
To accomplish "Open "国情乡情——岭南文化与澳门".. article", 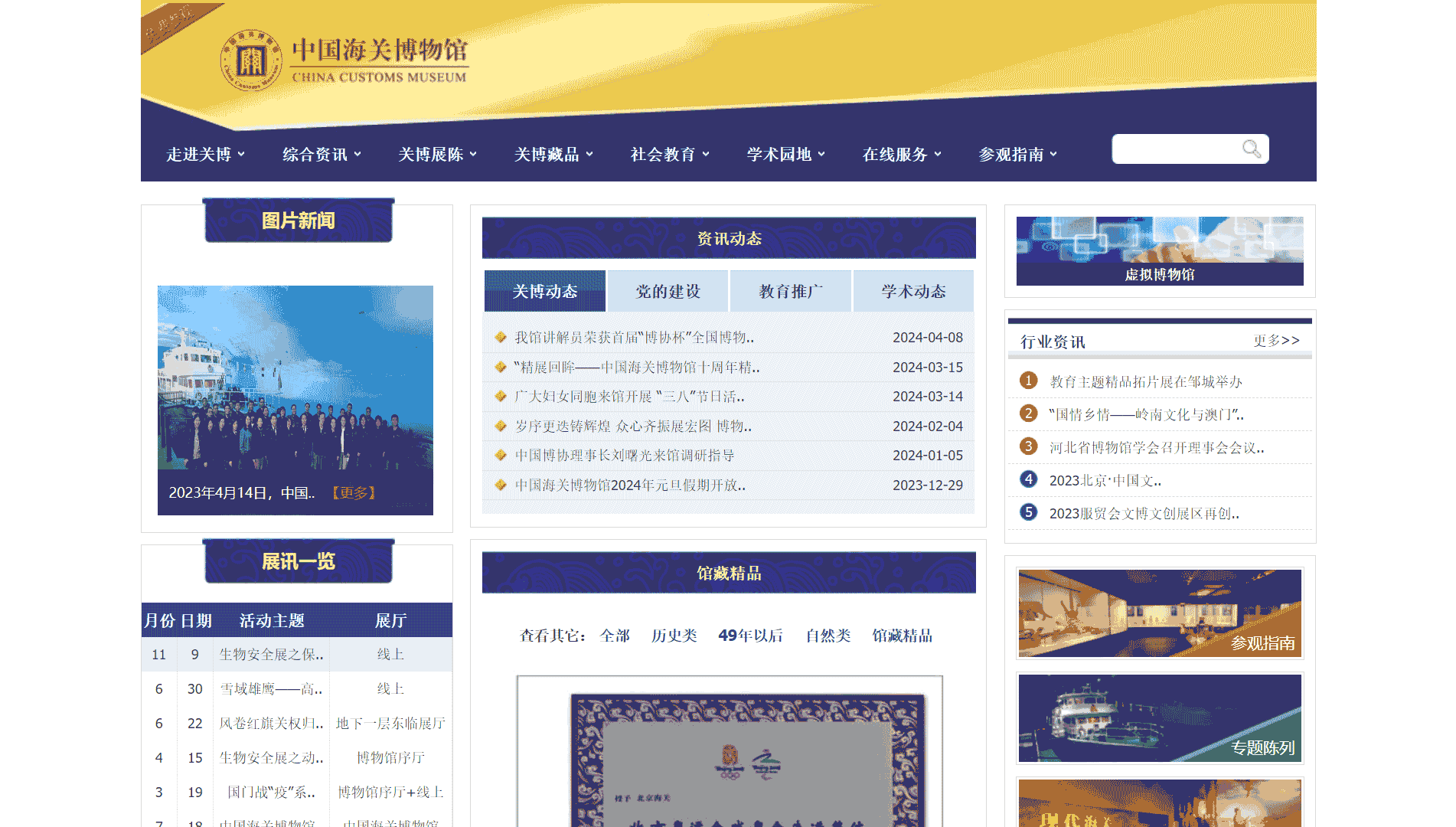I will pyautogui.click(x=1146, y=414).
